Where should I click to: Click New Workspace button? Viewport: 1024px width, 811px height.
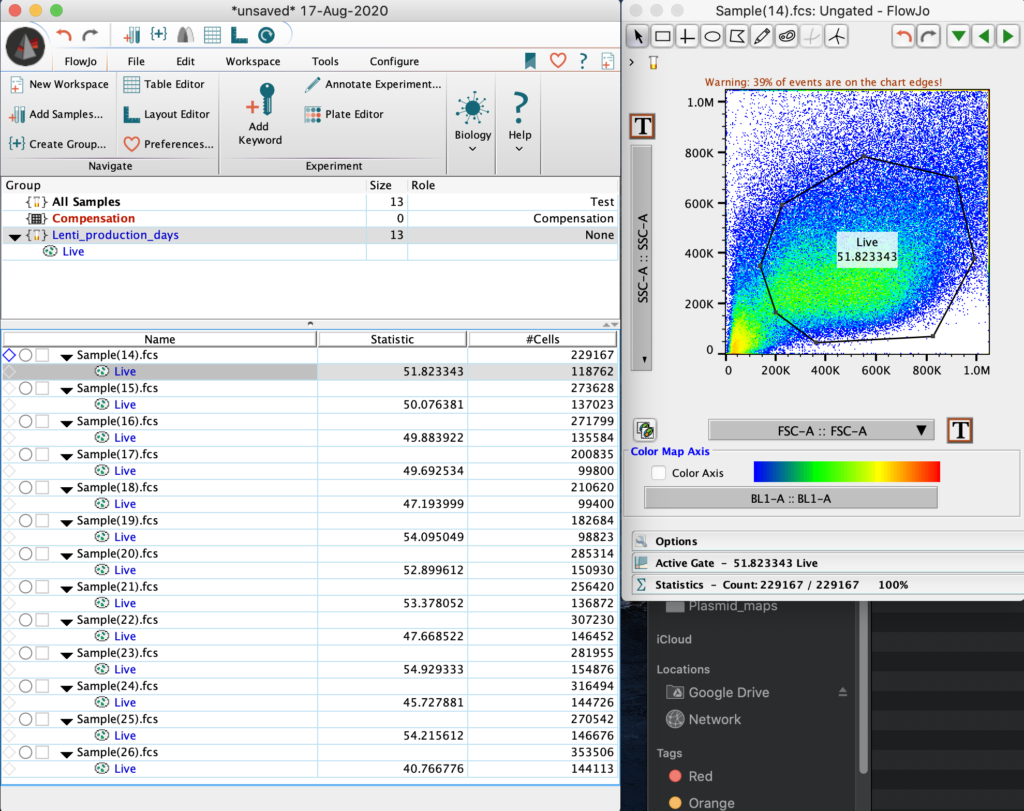coord(59,84)
